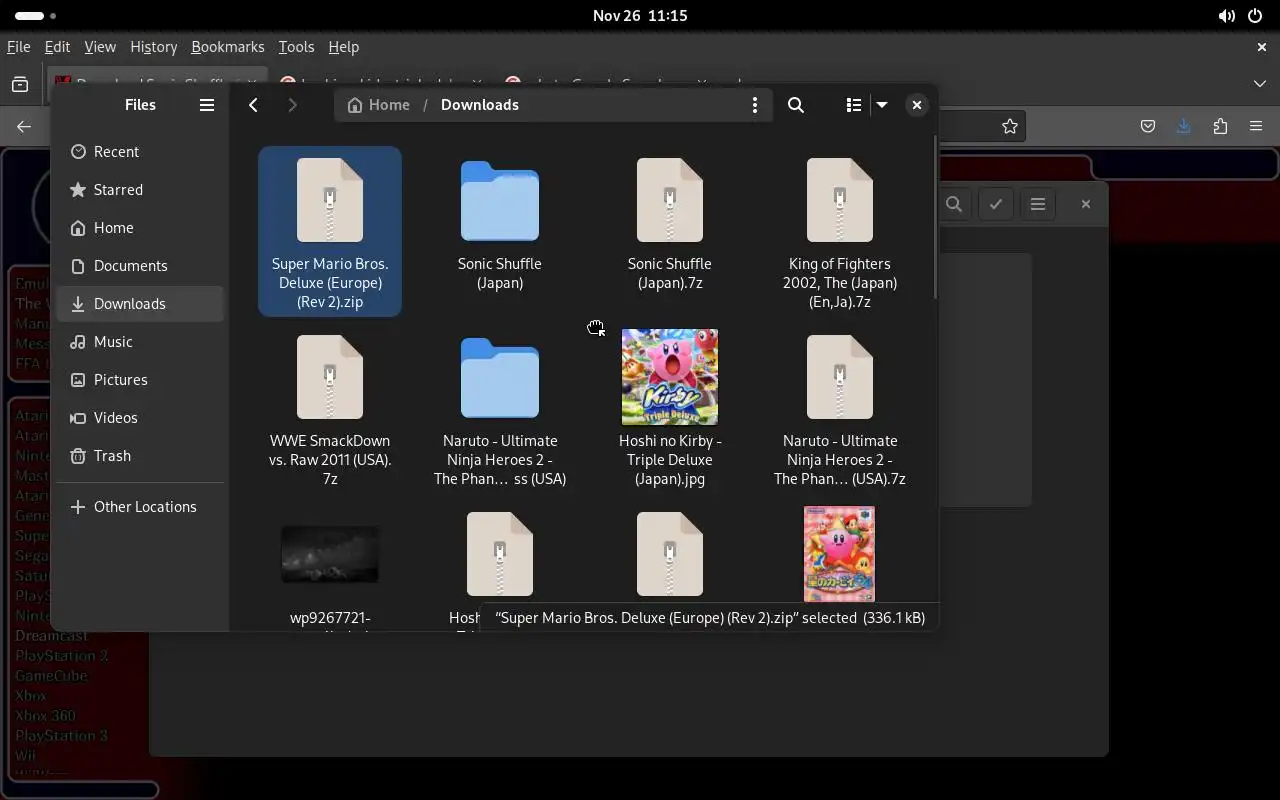Select Downloads in the sidebar
This screenshot has height=800, width=1280.
point(140,304)
